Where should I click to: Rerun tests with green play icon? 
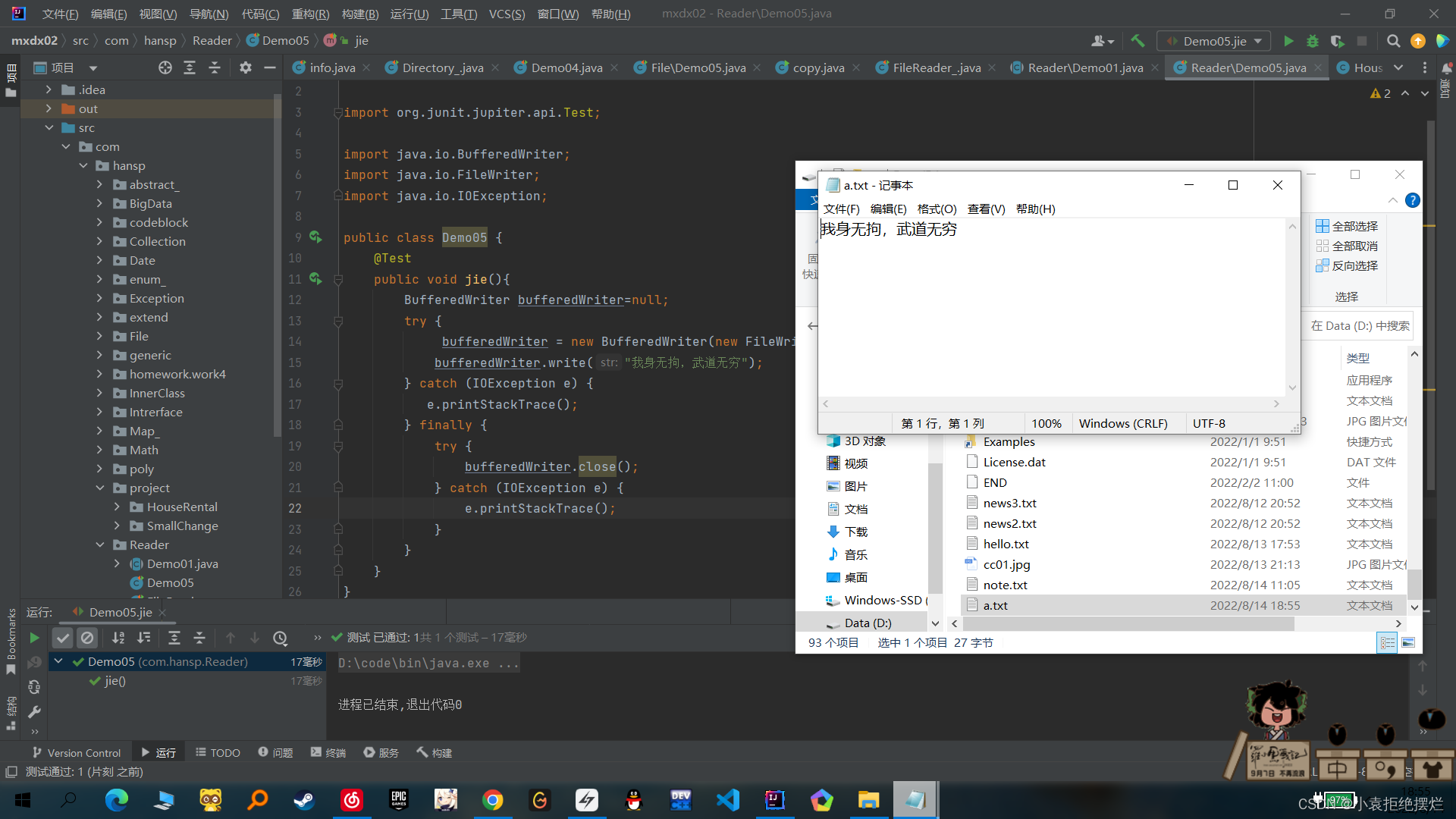pyautogui.click(x=34, y=638)
